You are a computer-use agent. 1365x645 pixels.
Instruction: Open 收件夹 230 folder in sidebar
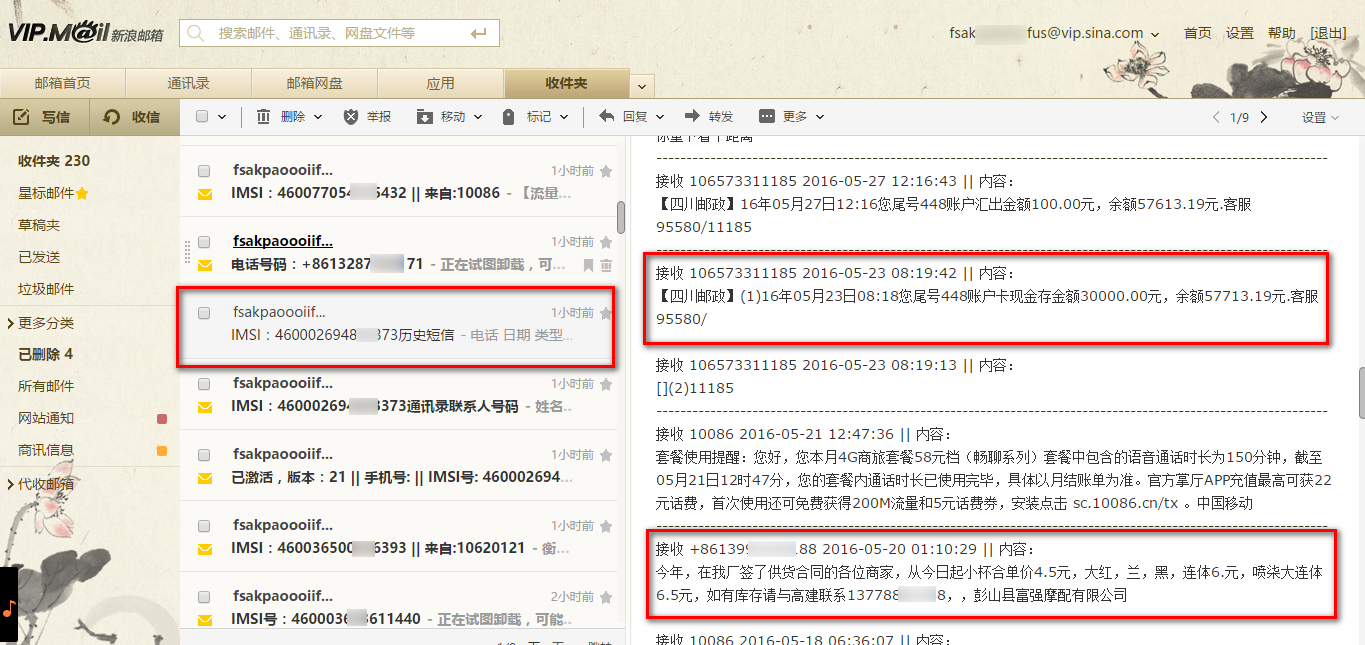click(54, 161)
